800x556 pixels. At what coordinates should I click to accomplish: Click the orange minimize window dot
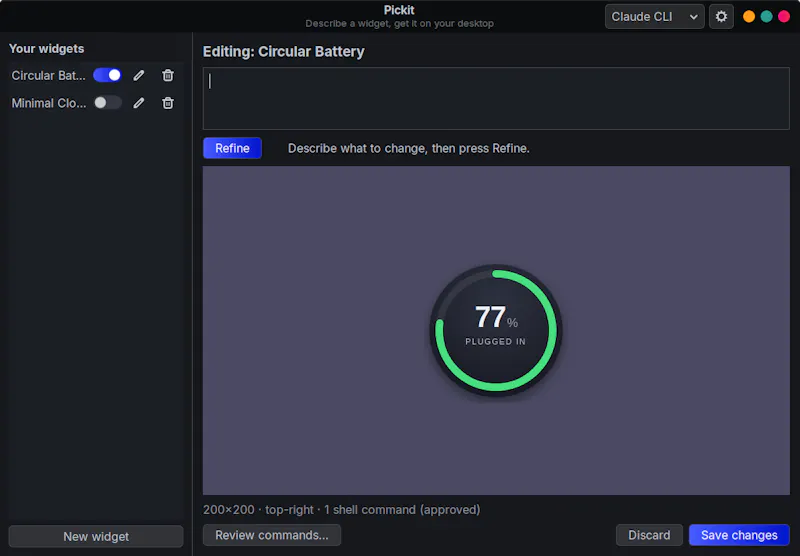pos(749,17)
